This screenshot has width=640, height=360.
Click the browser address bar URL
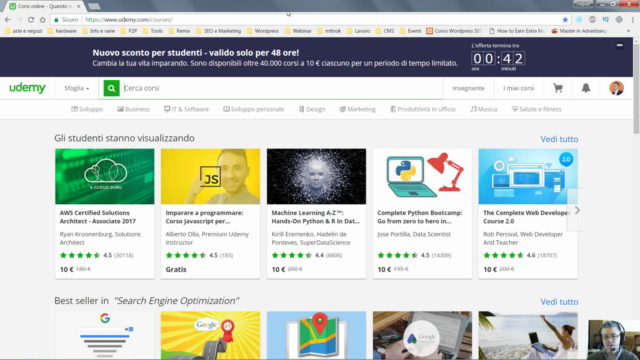(x=129, y=20)
